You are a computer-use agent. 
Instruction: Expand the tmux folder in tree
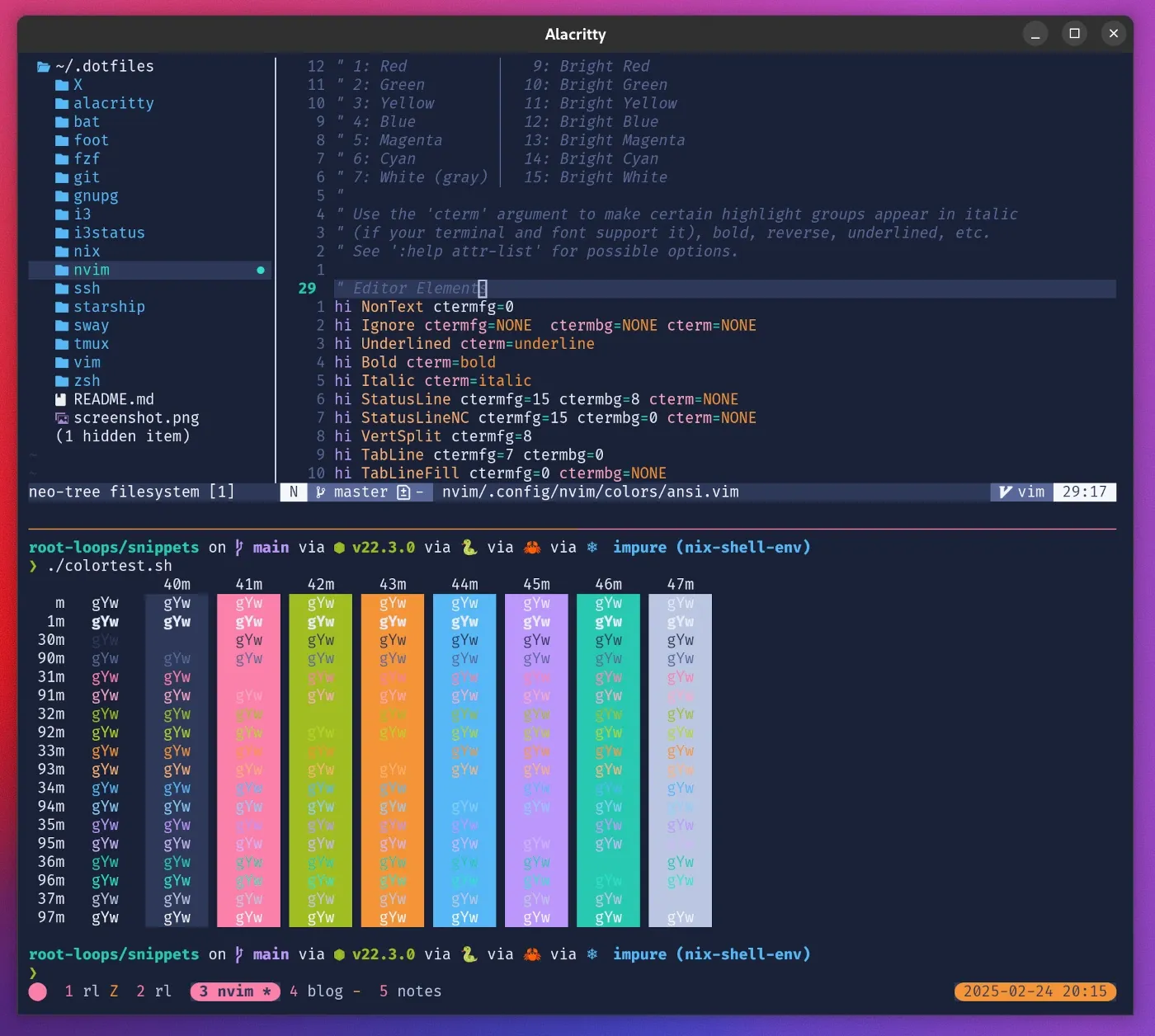pyautogui.click(x=91, y=344)
